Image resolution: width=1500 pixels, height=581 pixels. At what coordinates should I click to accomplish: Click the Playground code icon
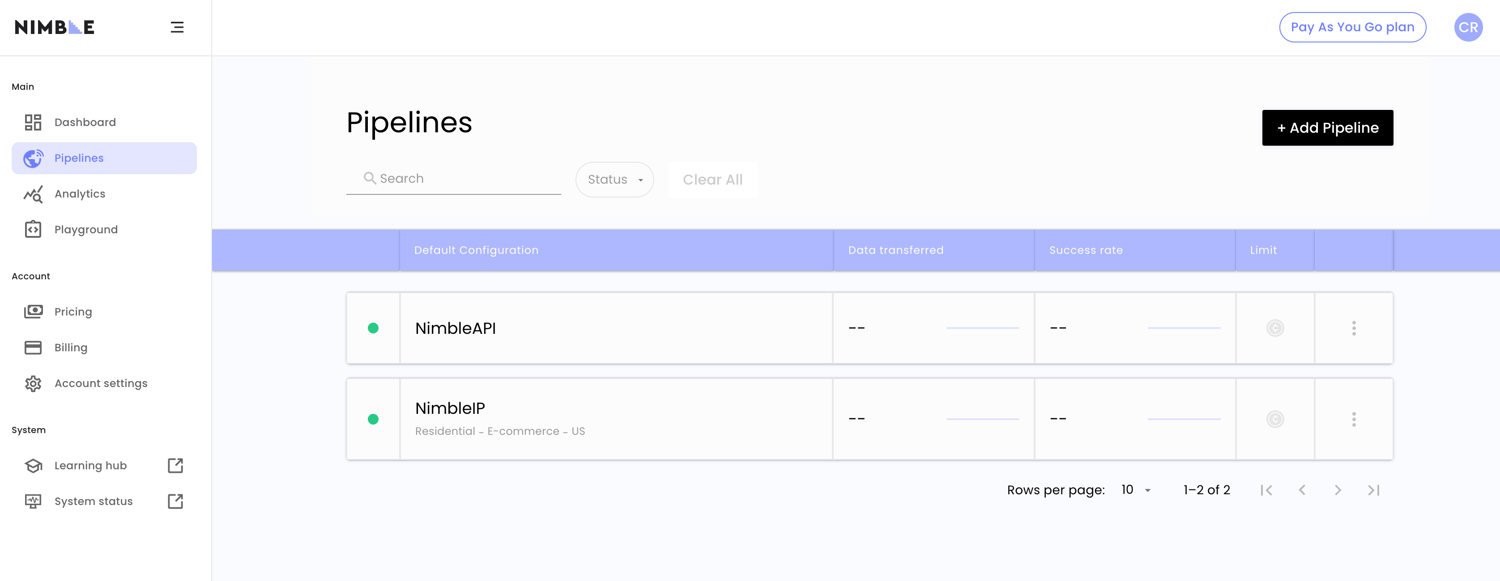33,229
